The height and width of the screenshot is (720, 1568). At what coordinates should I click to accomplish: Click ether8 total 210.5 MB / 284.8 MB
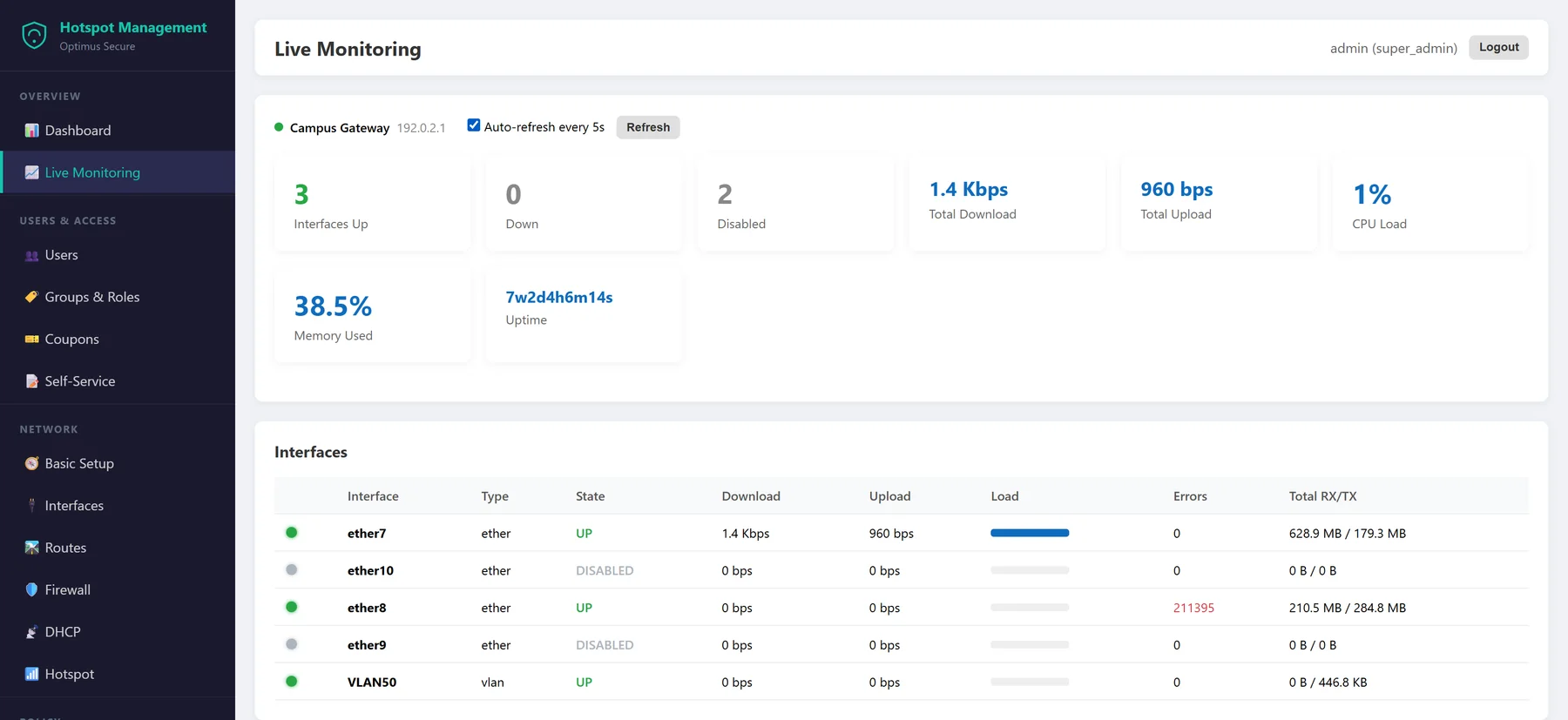[x=1347, y=608]
